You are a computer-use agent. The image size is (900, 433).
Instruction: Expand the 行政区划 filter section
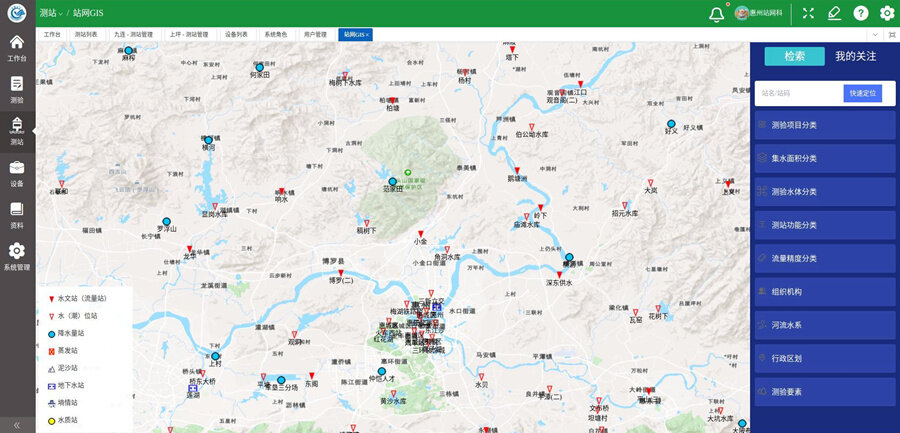tap(824, 358)
